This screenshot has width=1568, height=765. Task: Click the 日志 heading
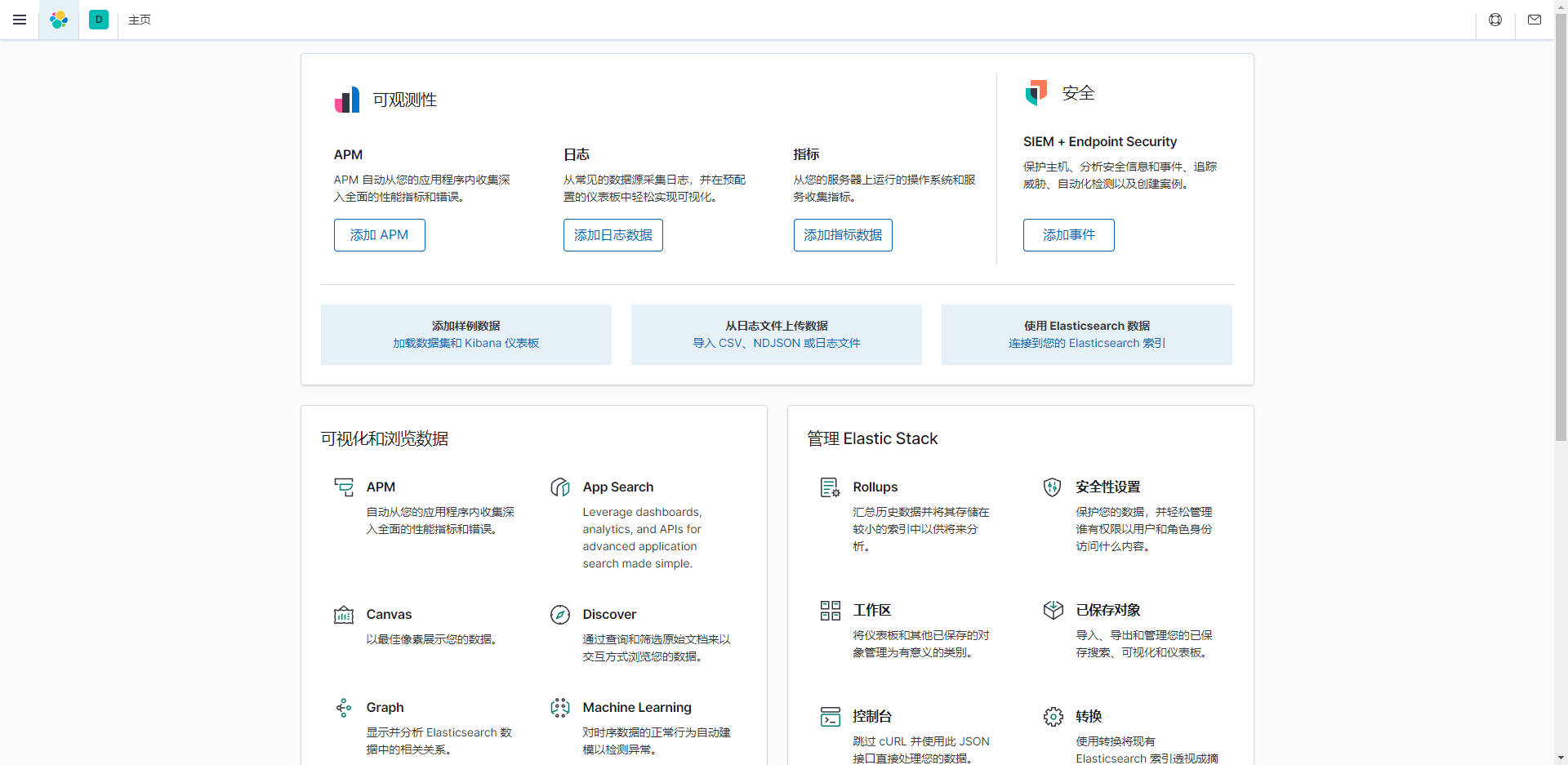click(x=577, y=155)
